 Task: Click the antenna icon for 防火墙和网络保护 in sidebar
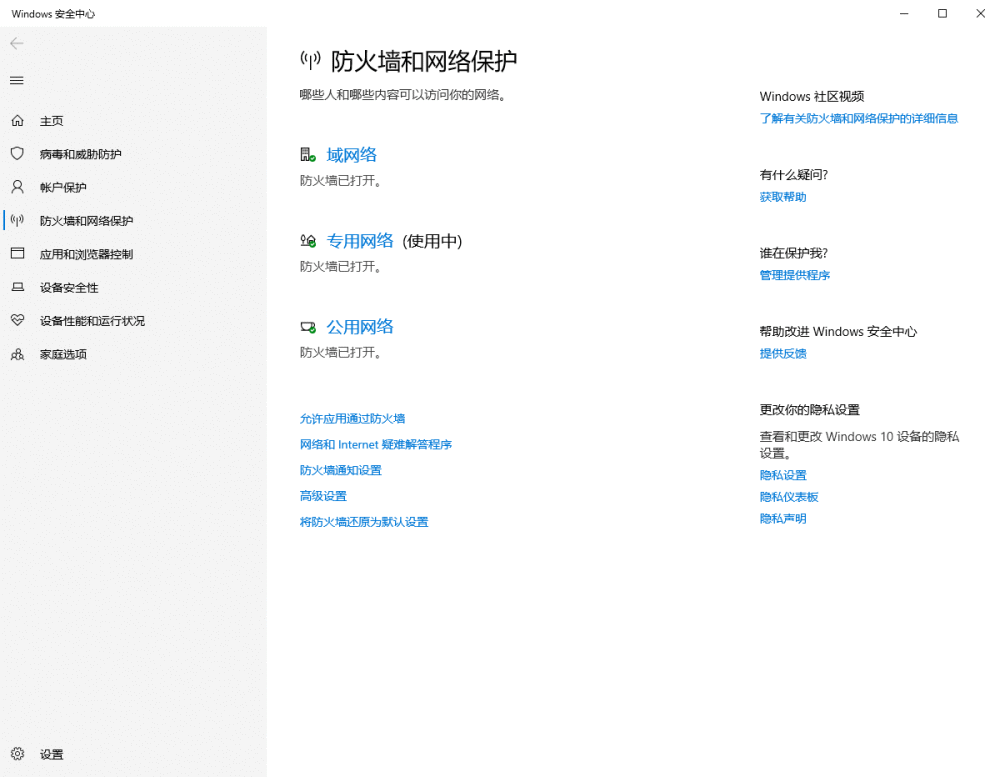[x=18, y=220]
